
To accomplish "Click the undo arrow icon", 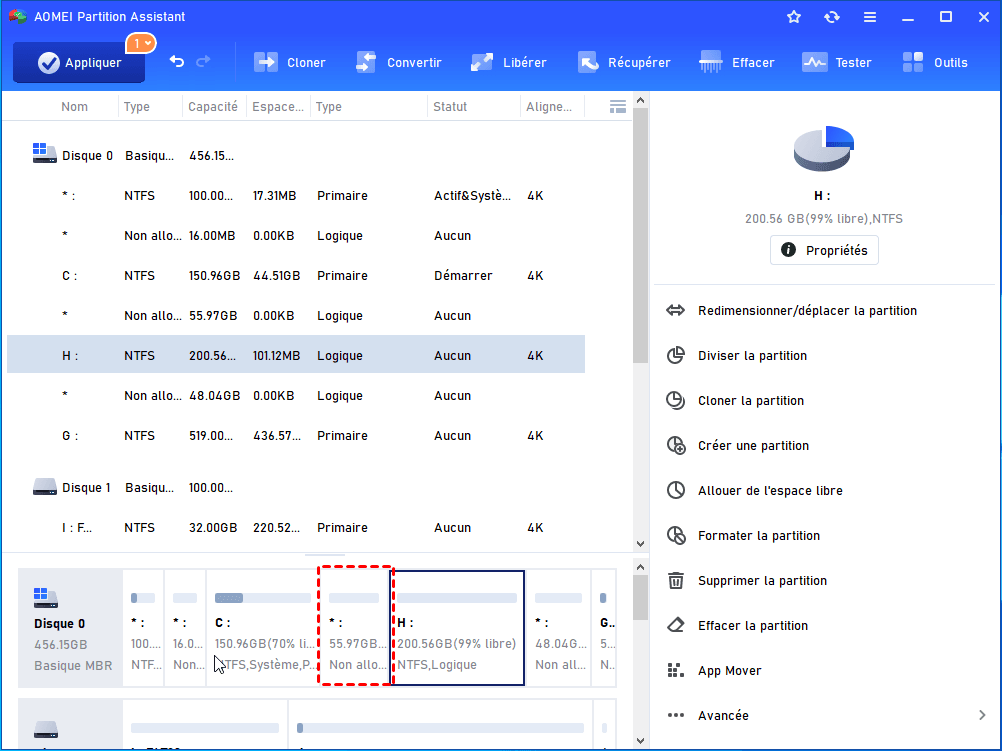I will pyautogui.click(x=177, y=62).
